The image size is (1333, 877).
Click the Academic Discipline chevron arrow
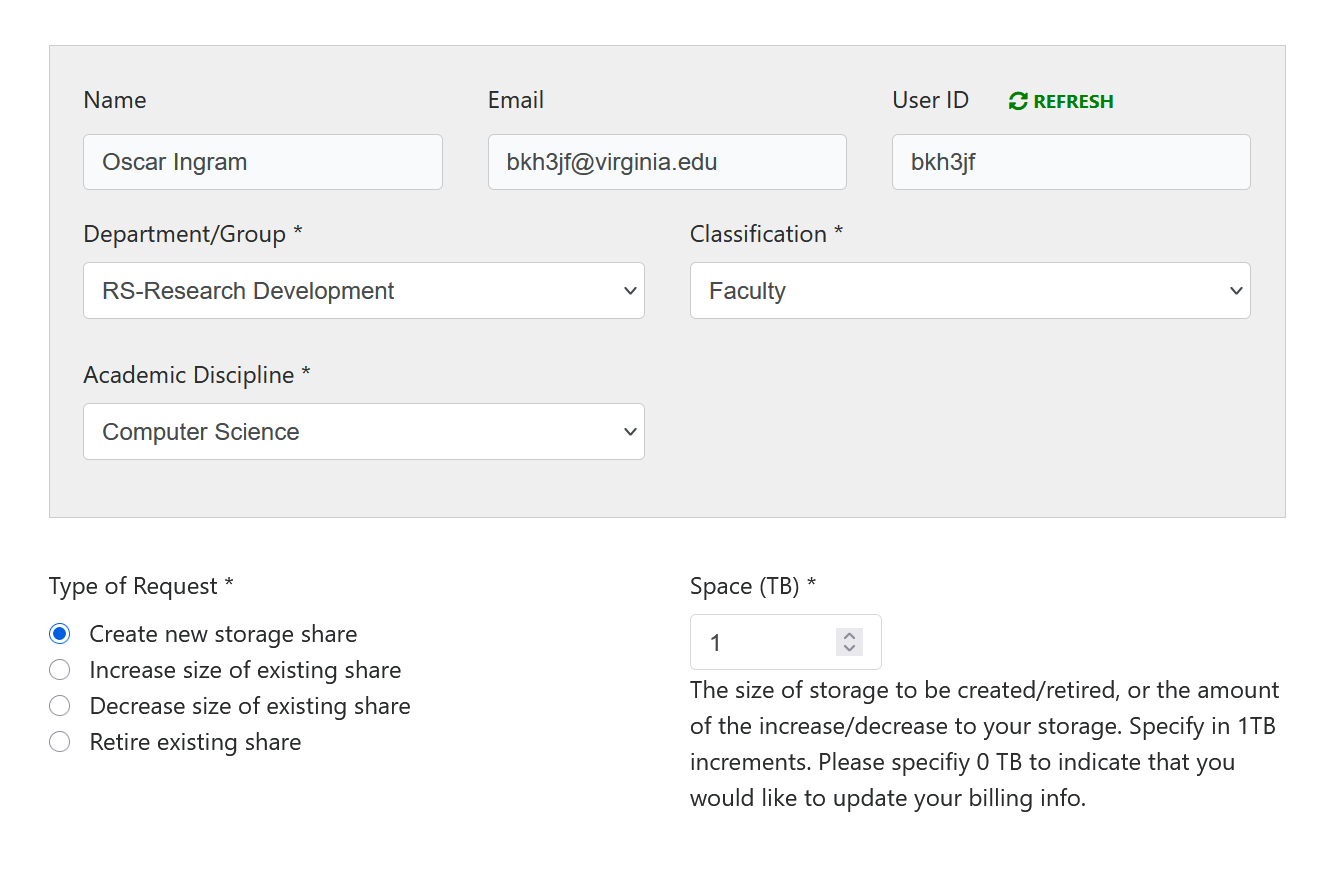(x=630, y=432)
